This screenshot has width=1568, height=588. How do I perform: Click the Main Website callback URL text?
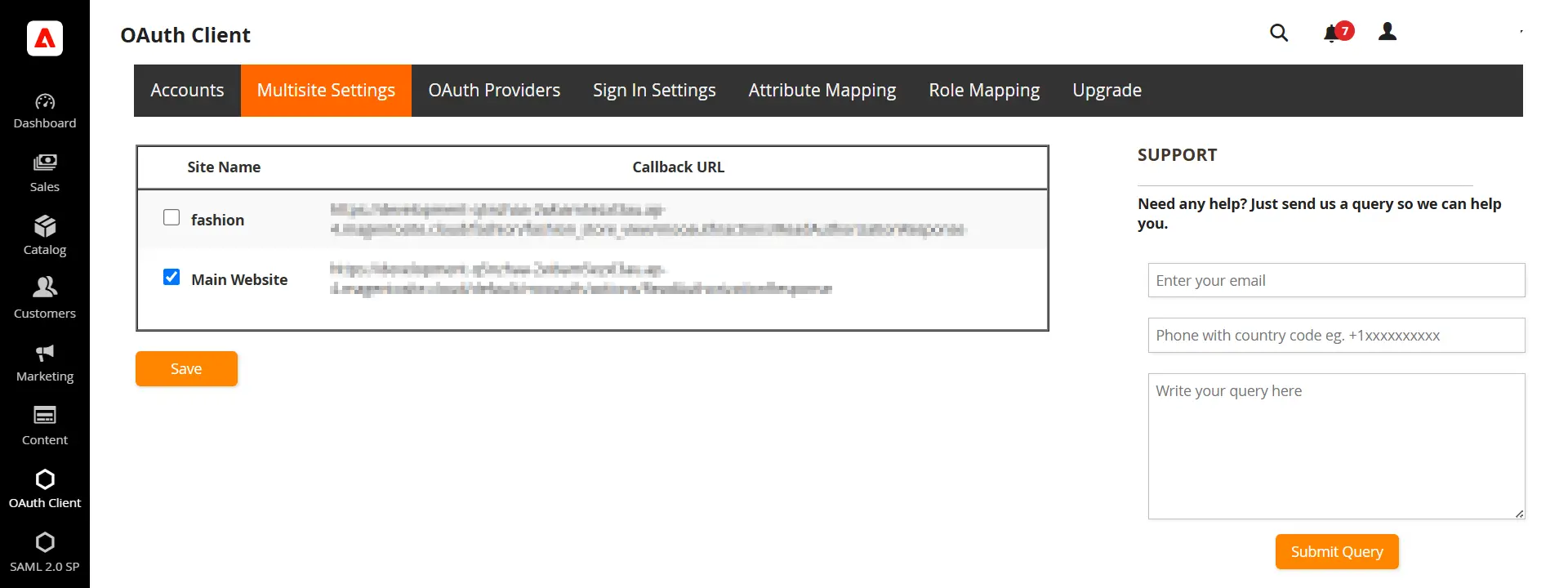[x=581, y=279]
